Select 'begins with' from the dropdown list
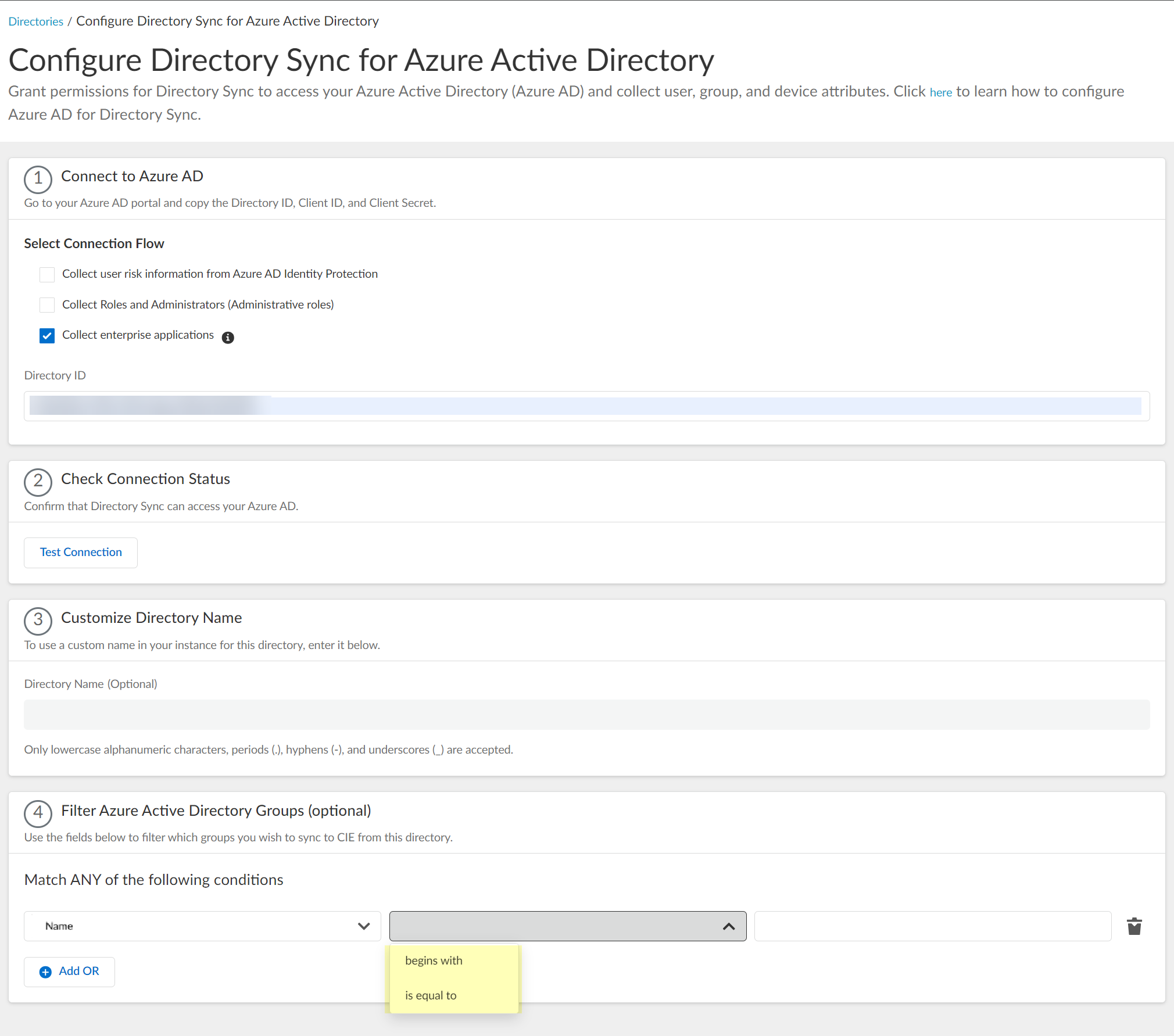Screen dimensions: 1174x1036 pyautogui.click(x=434, y=960)
